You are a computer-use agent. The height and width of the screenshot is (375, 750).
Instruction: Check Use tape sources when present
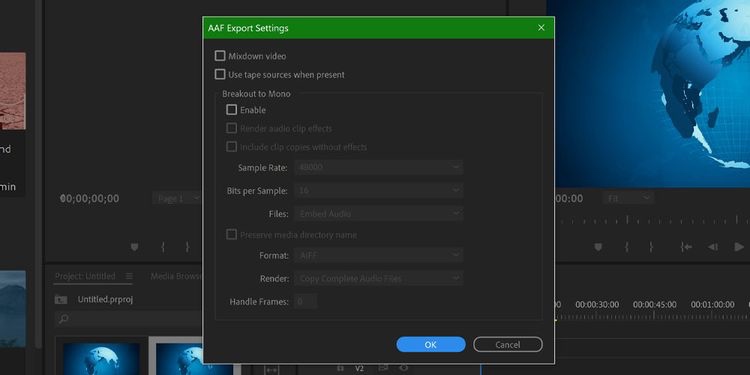tap(220, 75)
